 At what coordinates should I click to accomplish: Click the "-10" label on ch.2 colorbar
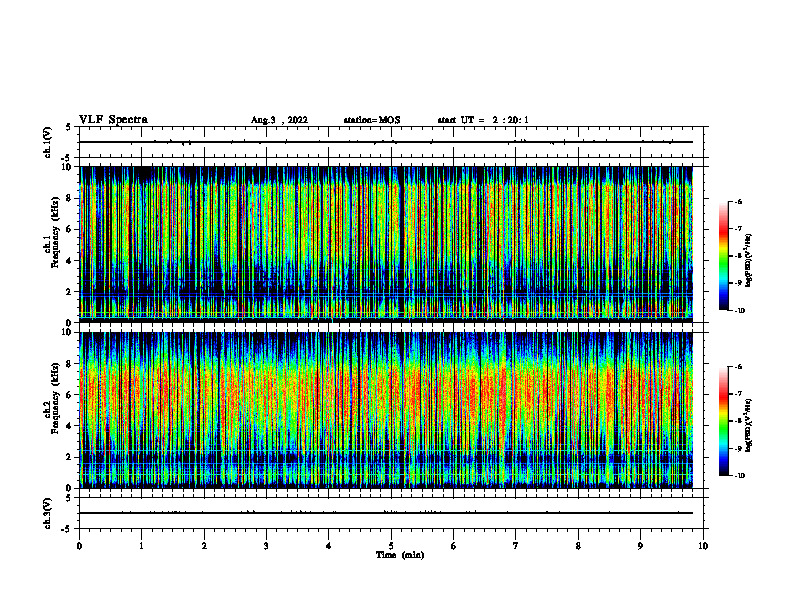tap(740, 476)
